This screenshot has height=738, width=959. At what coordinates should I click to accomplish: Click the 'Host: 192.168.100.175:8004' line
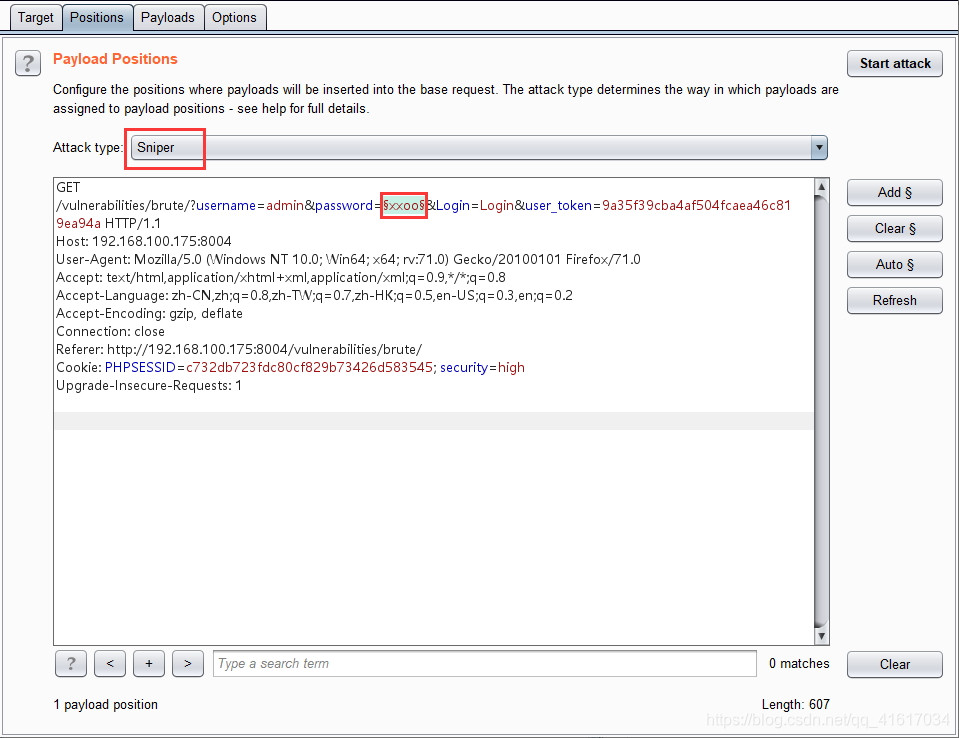pyautogui.click(x=144, y=242)
